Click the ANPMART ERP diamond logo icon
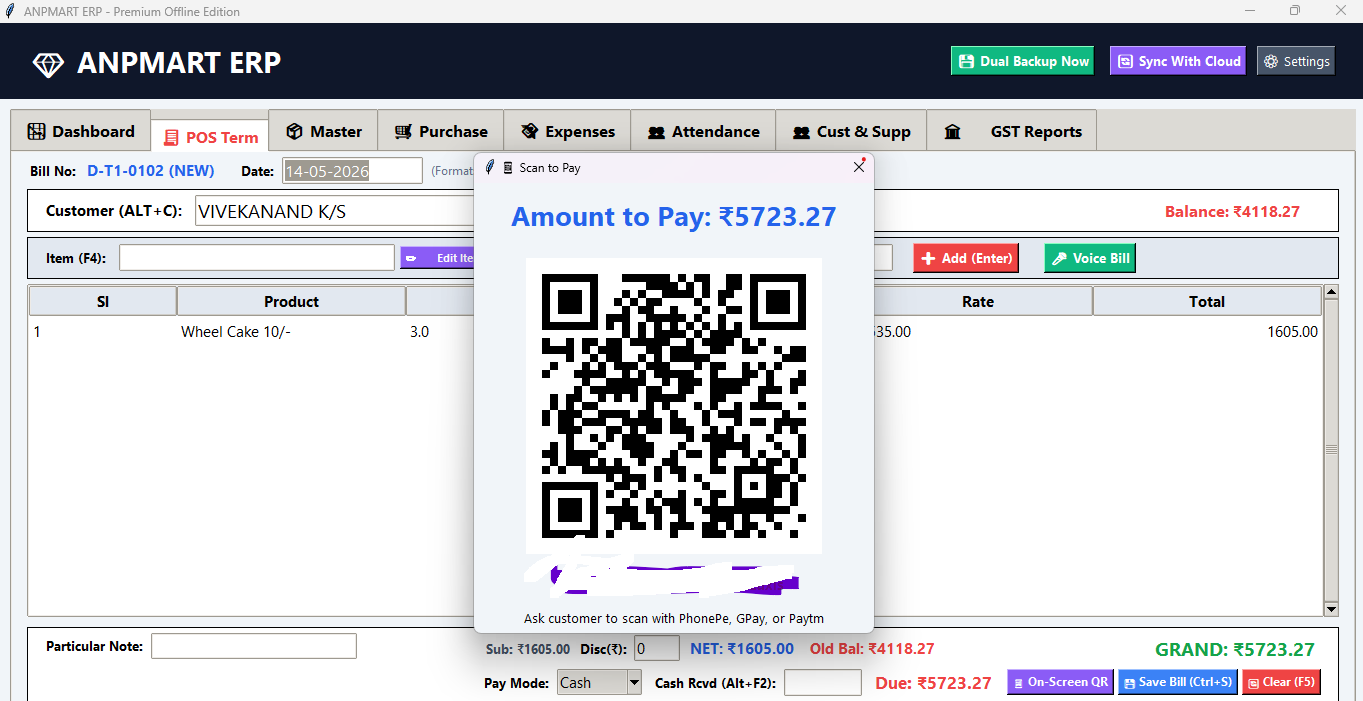This screenshot has width=1363, height=701. click(48, 64)
